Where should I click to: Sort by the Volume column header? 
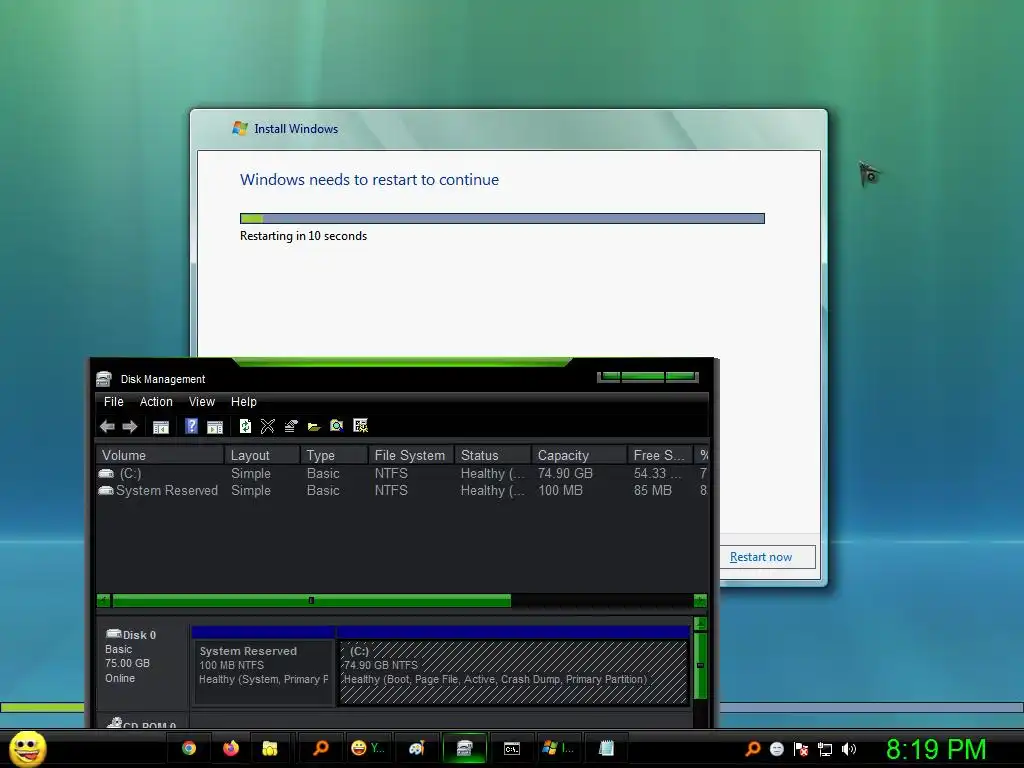[x=160, y=455]
